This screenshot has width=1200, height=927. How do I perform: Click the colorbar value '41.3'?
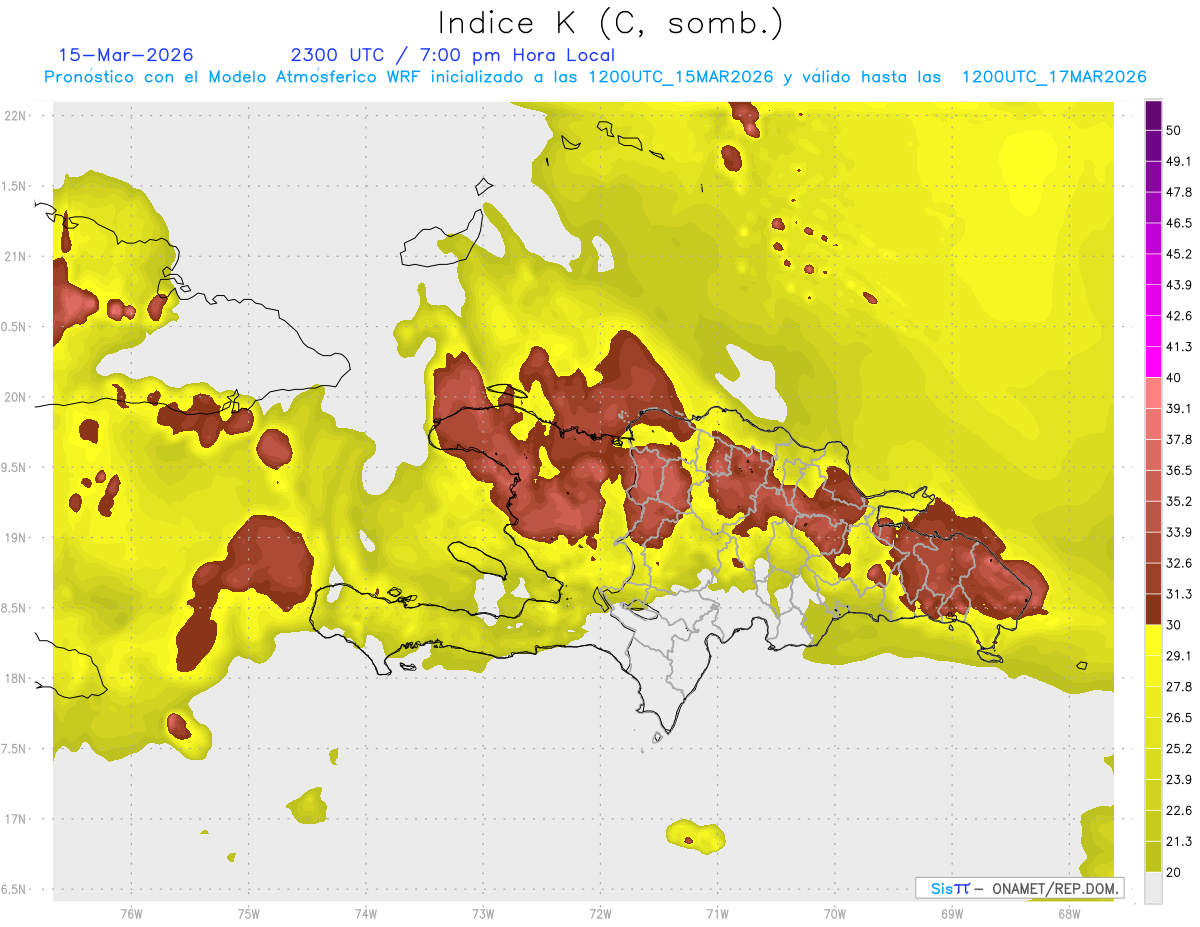1179,347
